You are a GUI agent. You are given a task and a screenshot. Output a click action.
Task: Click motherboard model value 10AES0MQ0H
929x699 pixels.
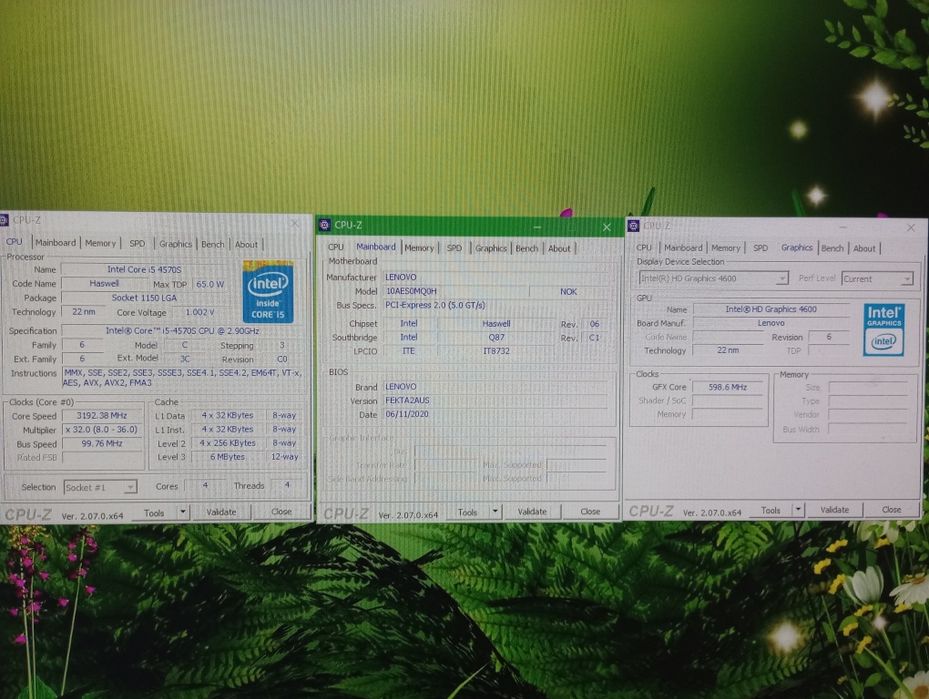pos(455,291)
